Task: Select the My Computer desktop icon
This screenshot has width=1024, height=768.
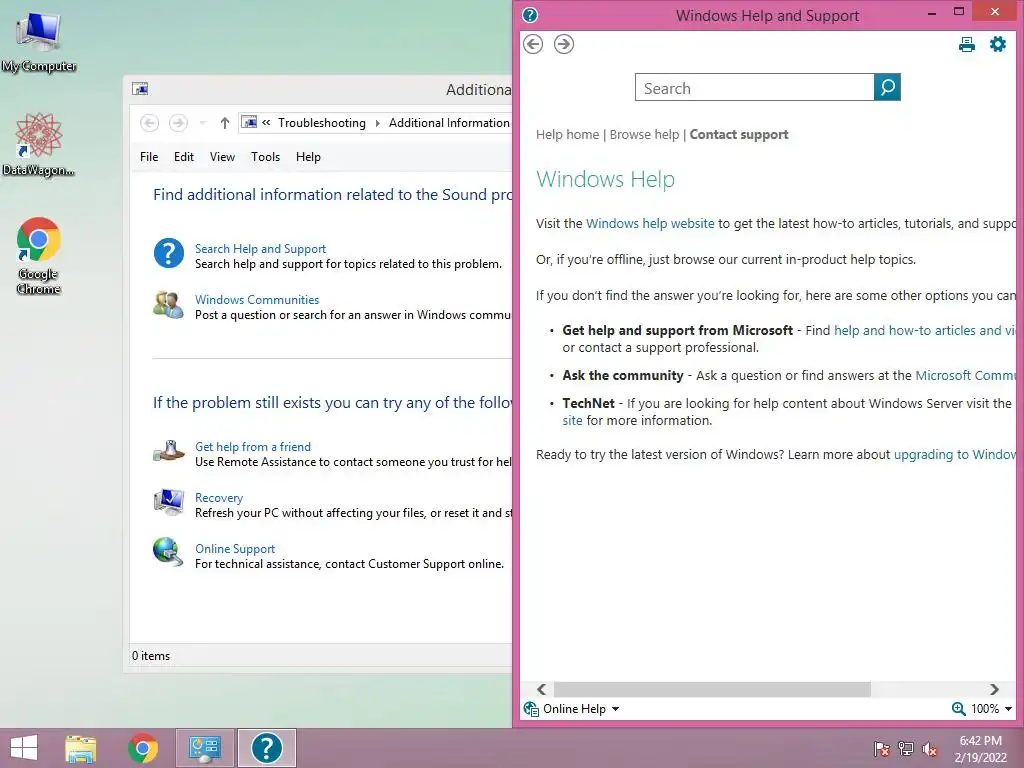Action: [x=39, y=42]
